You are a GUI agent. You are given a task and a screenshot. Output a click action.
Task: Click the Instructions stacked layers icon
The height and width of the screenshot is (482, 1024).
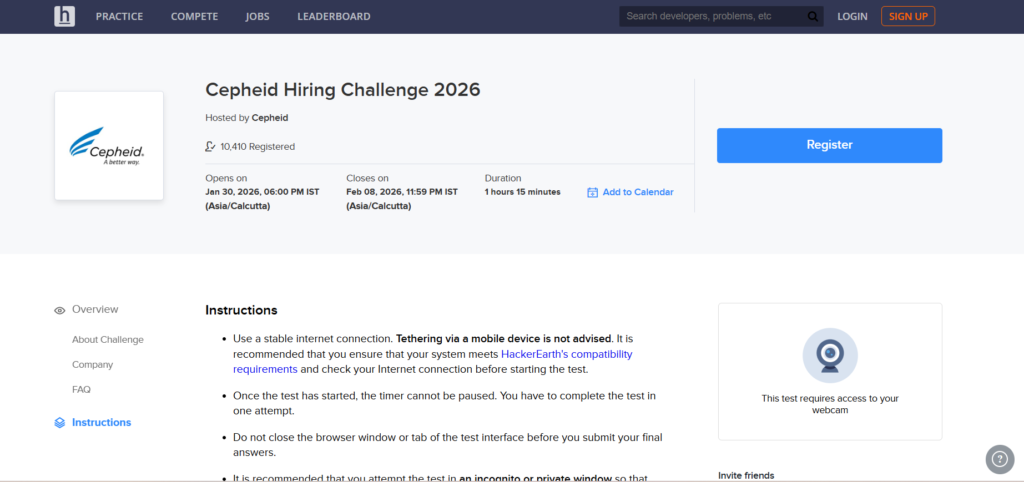point(60,423)
